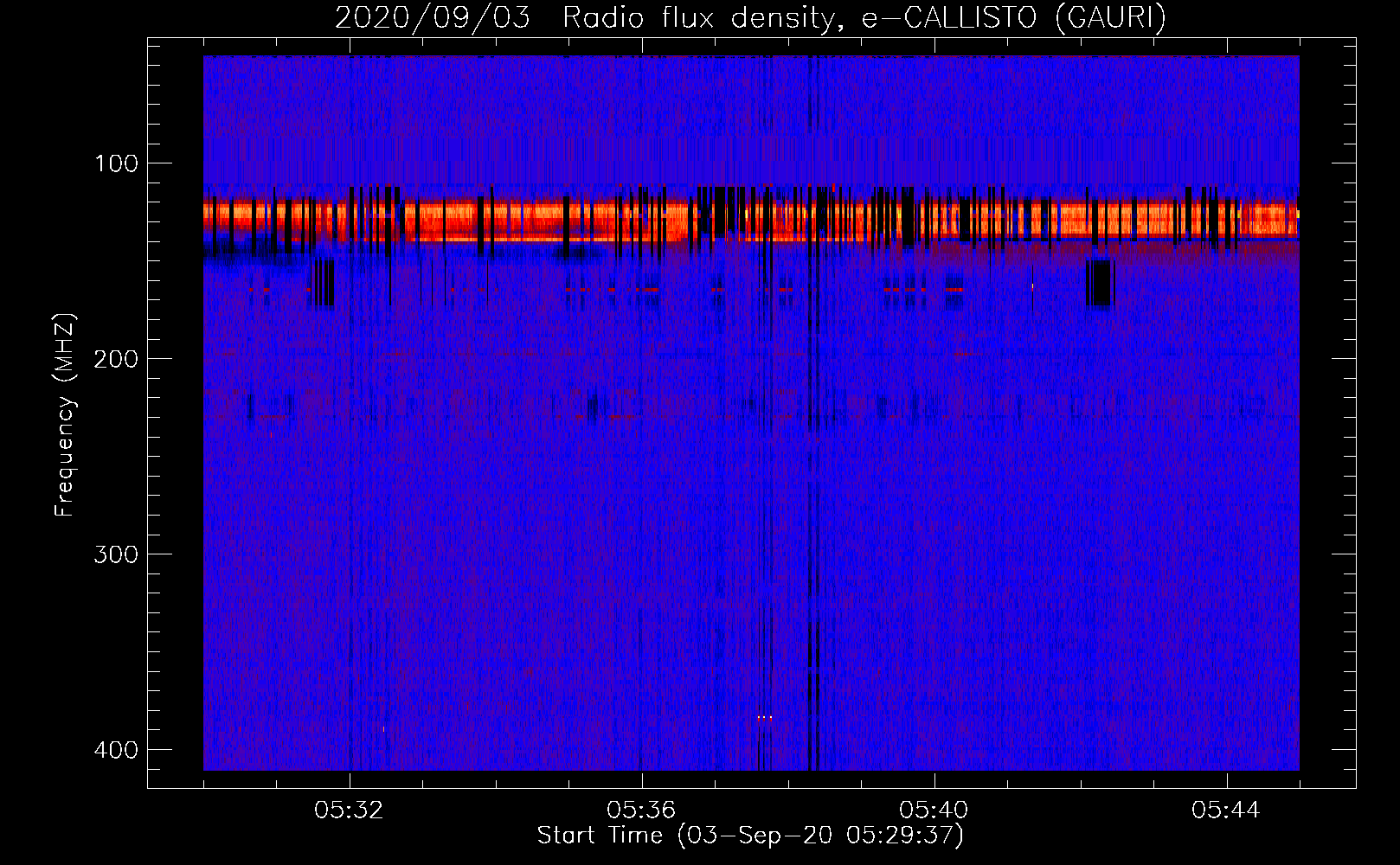This screenshot has height=865, width=1400.
Task: Click the 05:36 time tick label
Action: tap(642, 811)
